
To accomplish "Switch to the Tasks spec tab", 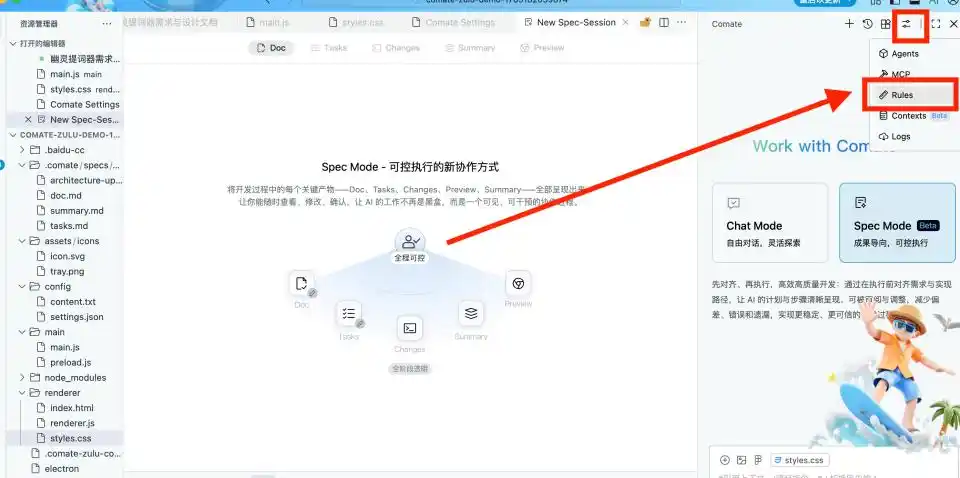I will (x=329, y=48).
